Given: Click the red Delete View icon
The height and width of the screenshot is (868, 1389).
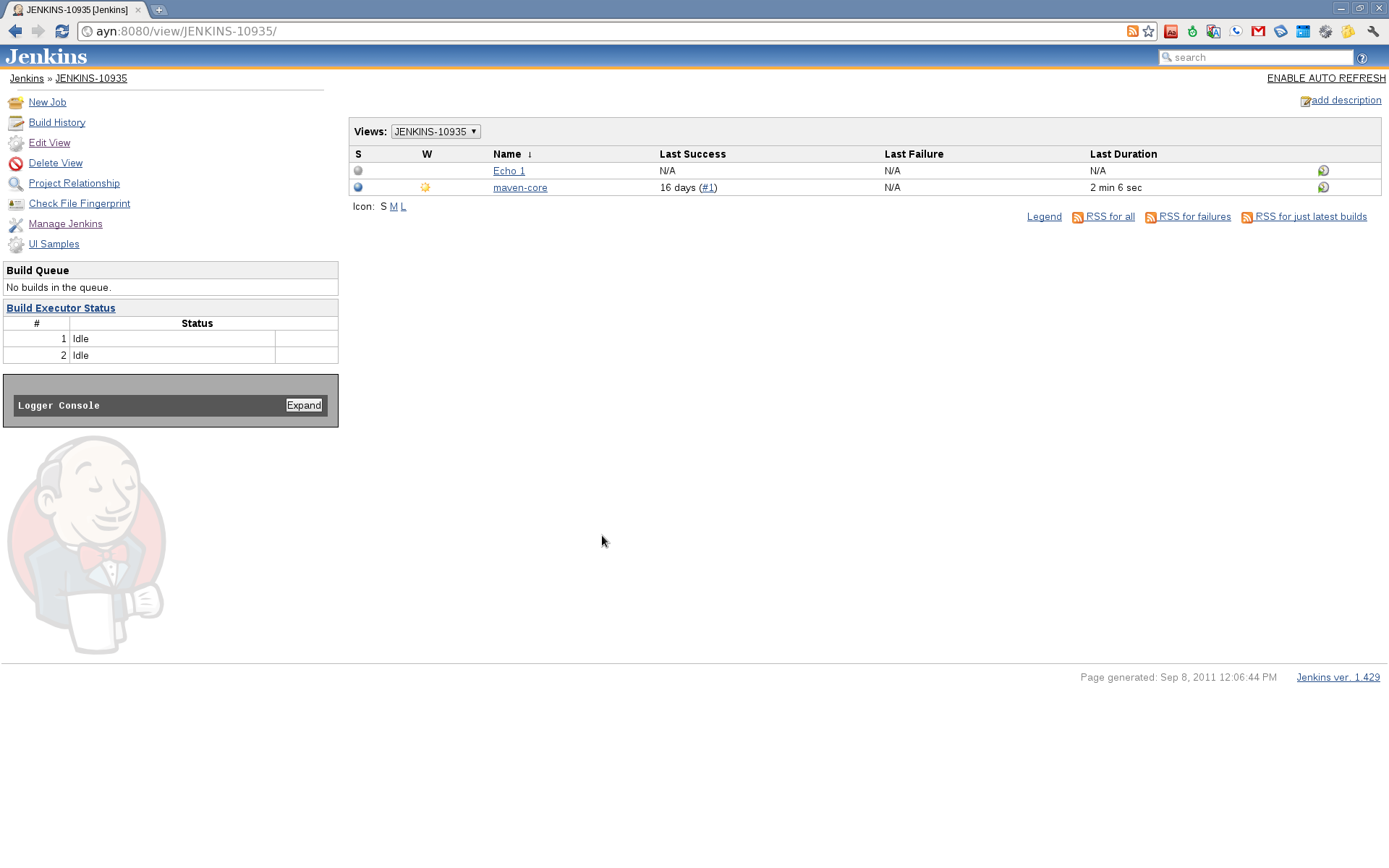Looking at the screenshot, I should coord(16,163).
